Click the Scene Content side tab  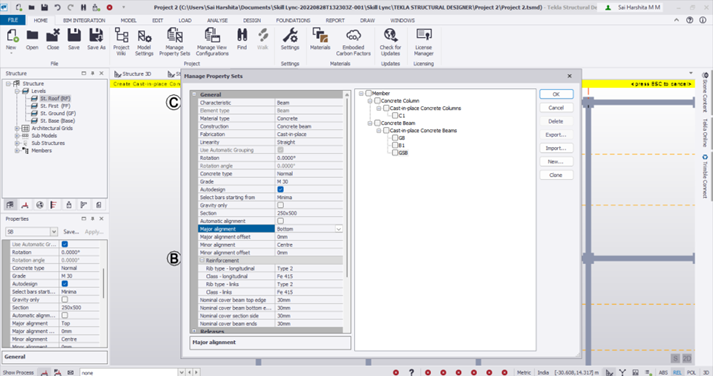[x=705, y=92]
